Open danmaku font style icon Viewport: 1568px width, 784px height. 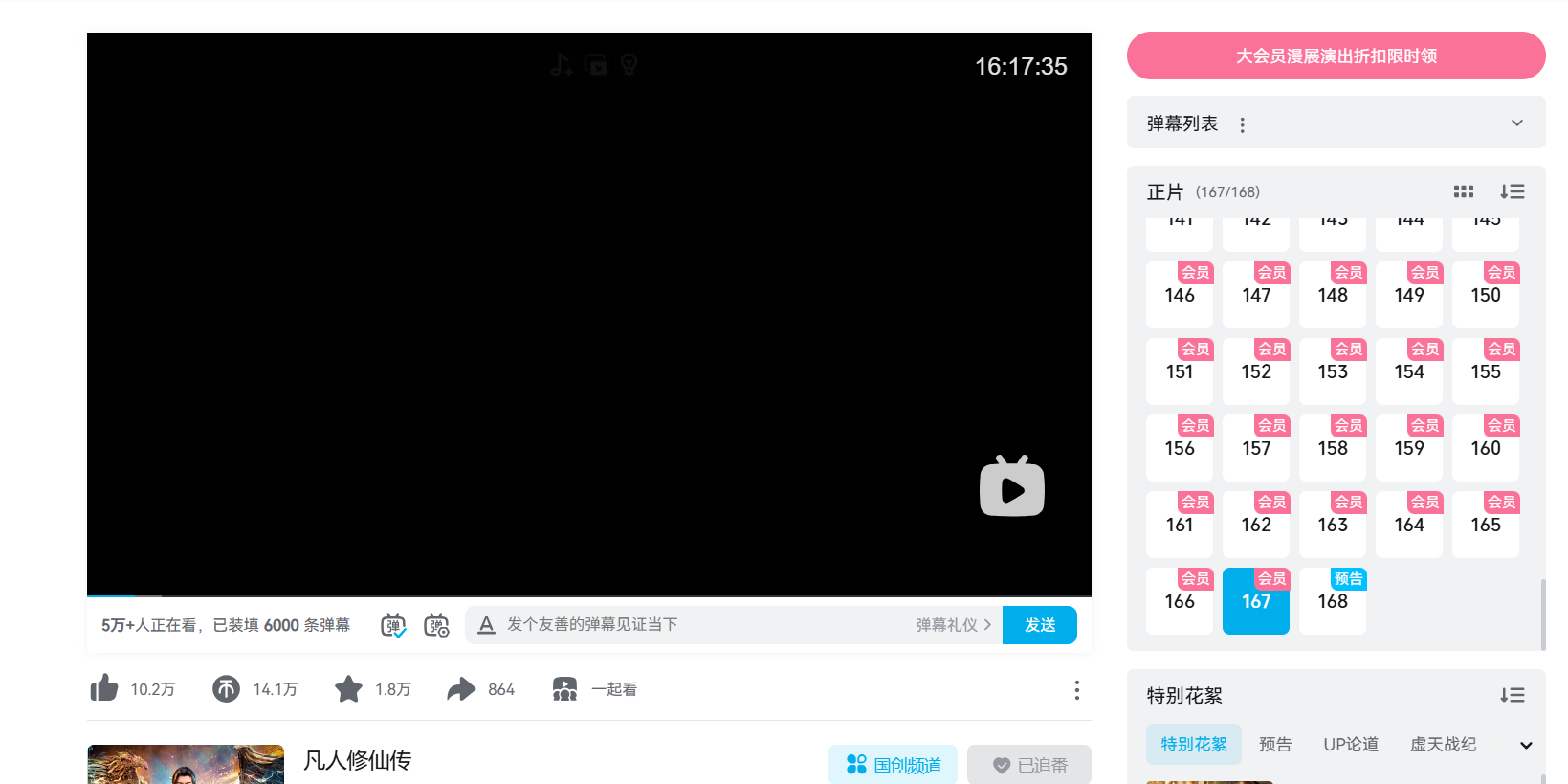pos(486,625)
